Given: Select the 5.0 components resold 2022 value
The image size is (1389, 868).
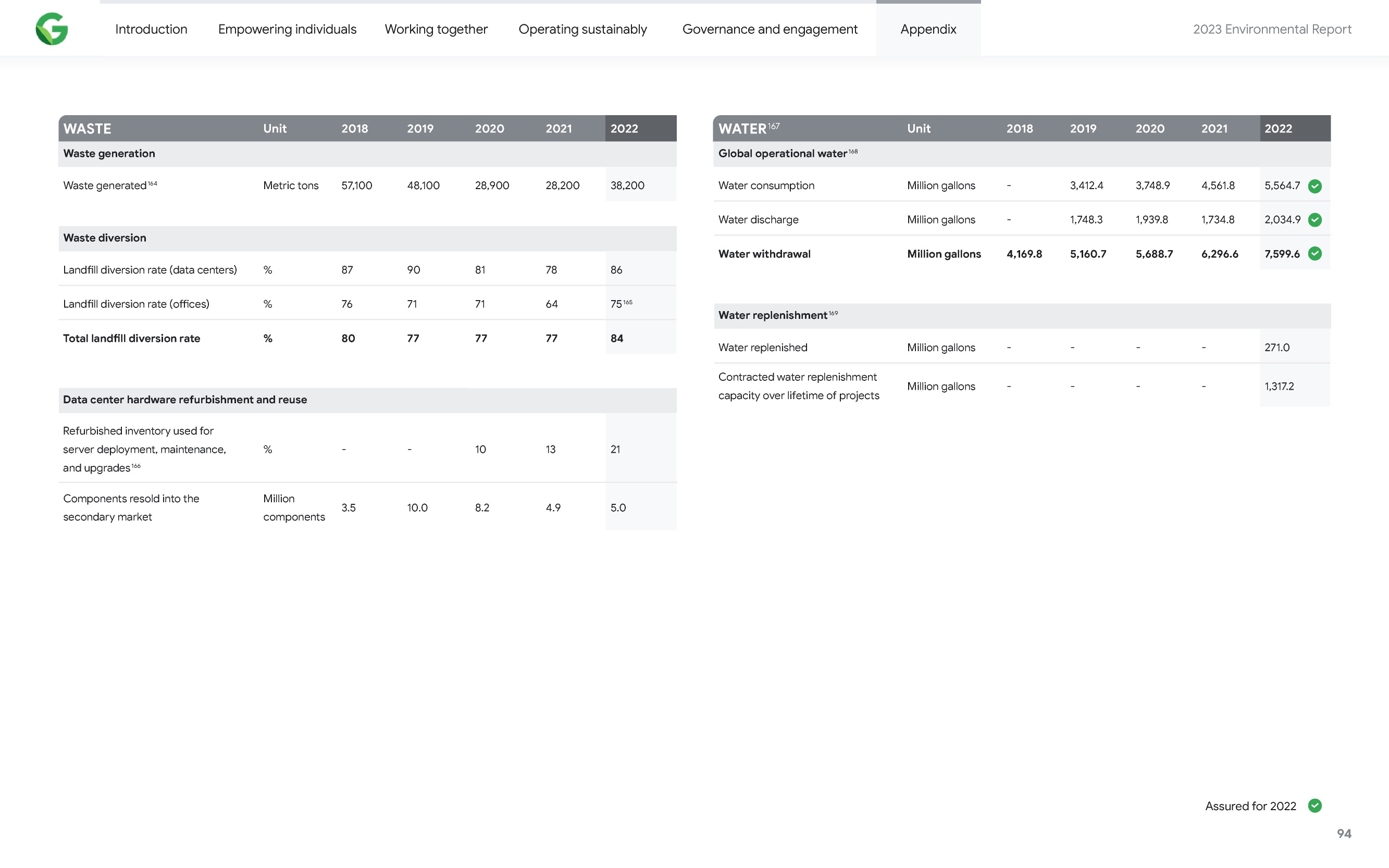Looking at the screenshot, I should coord(618,507).
